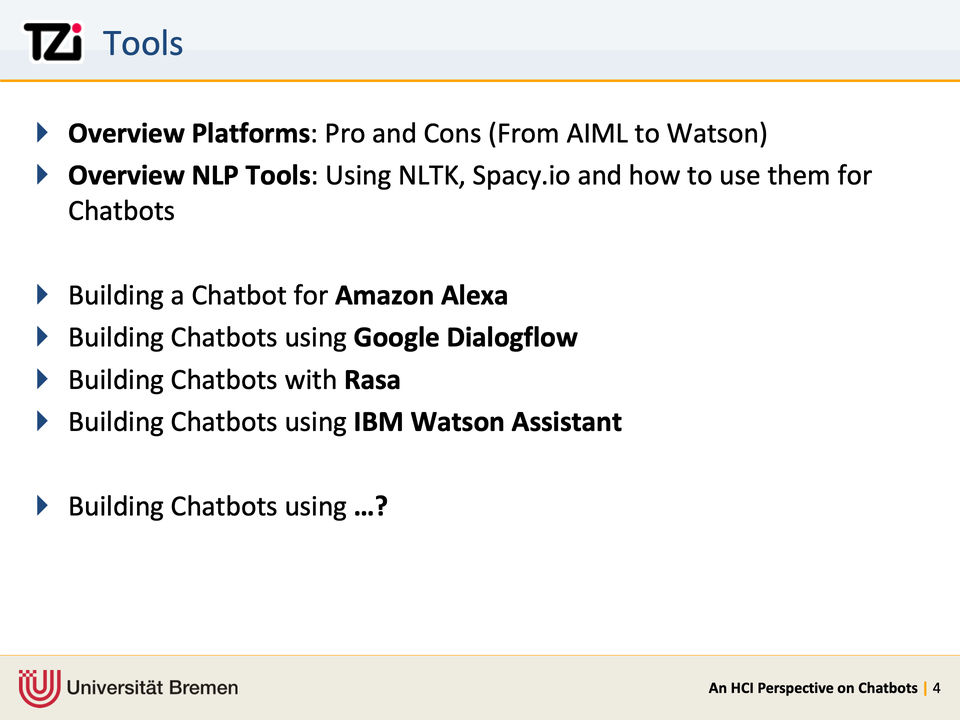Click the last bullet arrow before ellipsis line

42,505
